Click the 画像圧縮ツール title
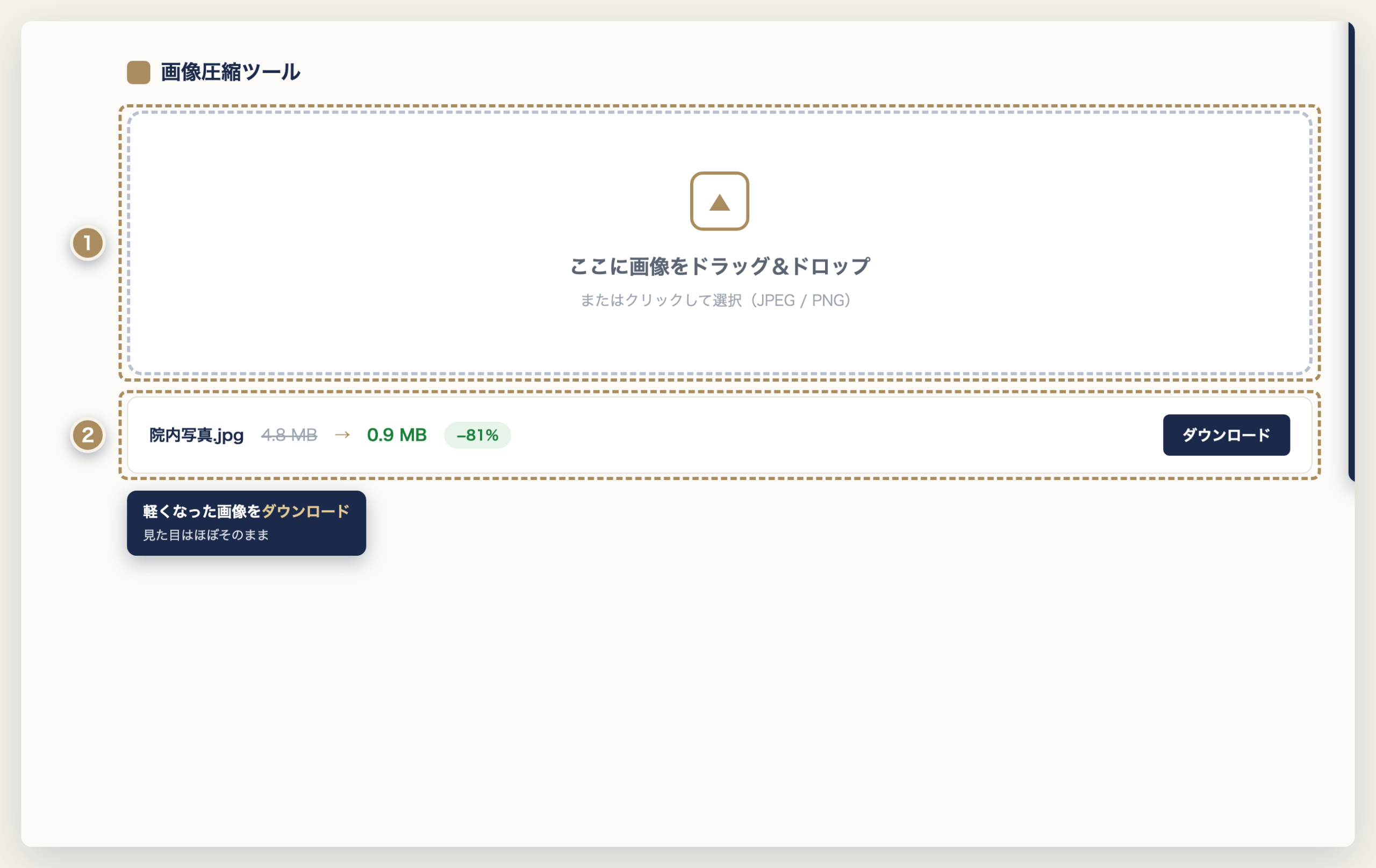The image size is (1376, 868). (230, 73)
